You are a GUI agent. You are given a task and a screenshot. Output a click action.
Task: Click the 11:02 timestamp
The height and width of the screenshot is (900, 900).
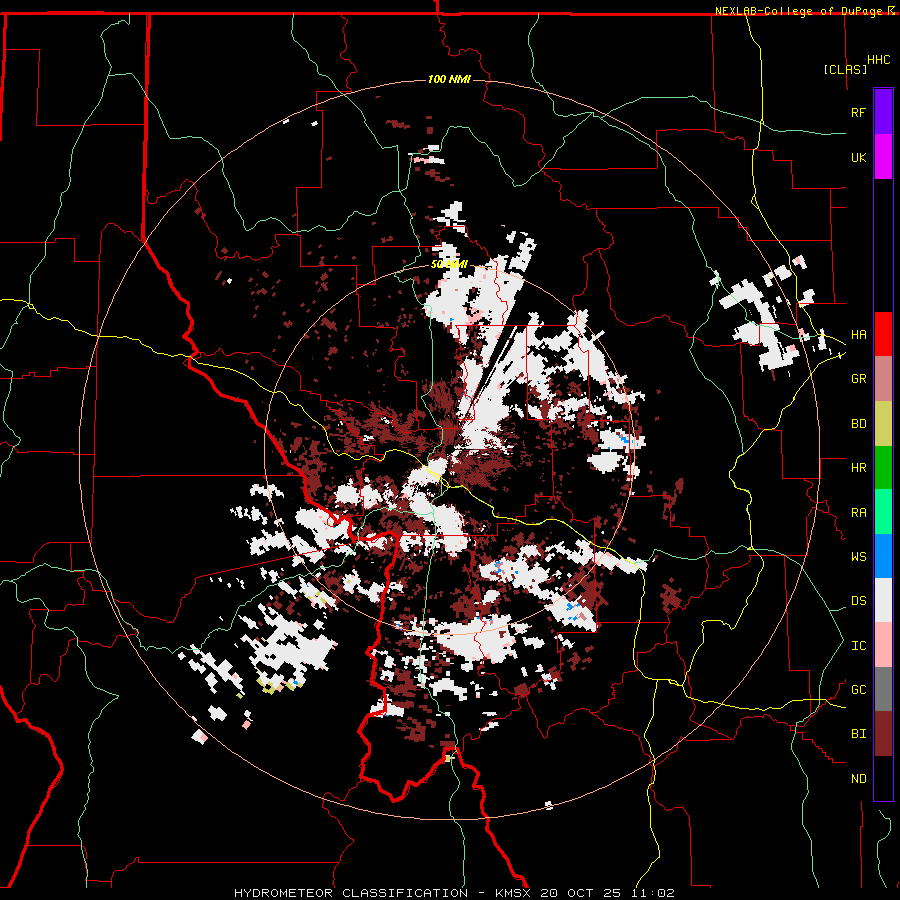(655, 893)
